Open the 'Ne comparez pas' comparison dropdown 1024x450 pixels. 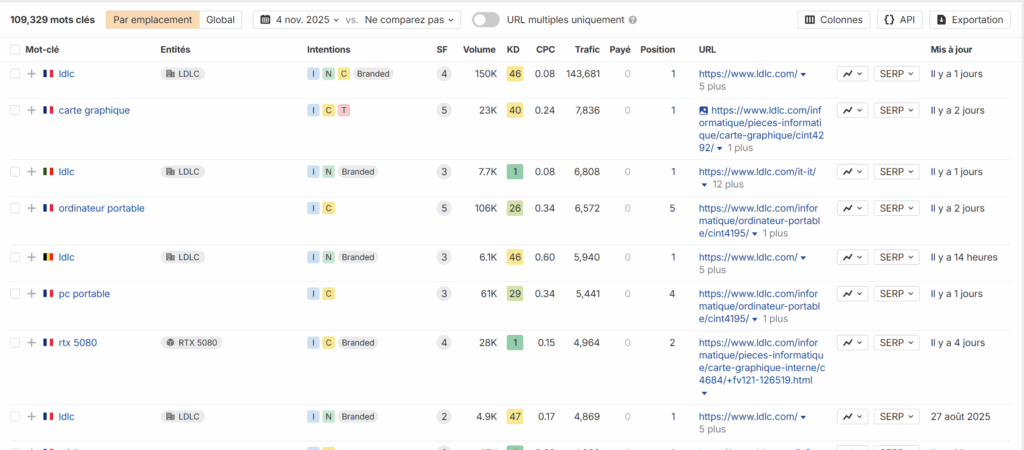point(409,20)
